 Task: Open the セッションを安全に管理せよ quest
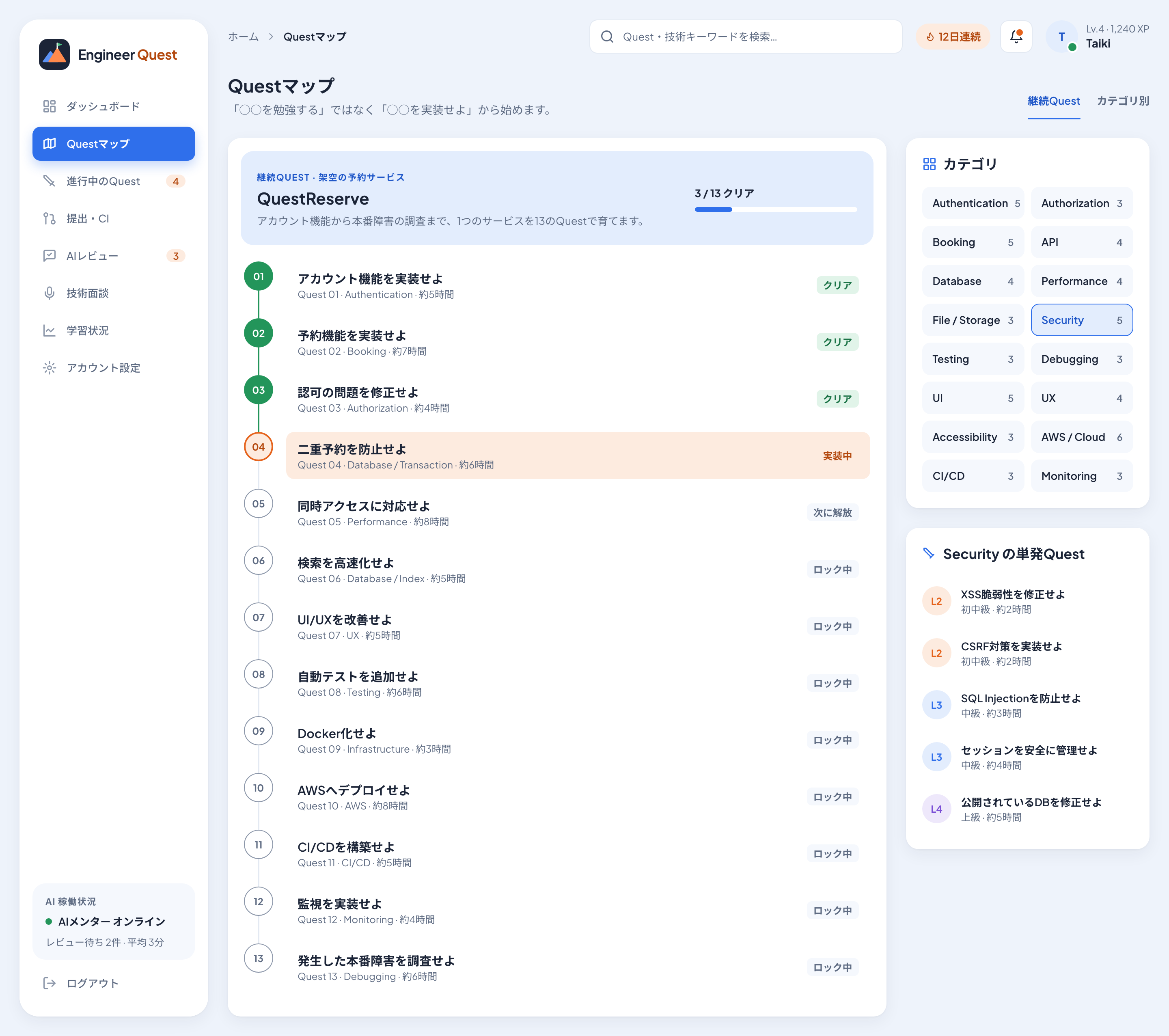tap(1027, 757)
